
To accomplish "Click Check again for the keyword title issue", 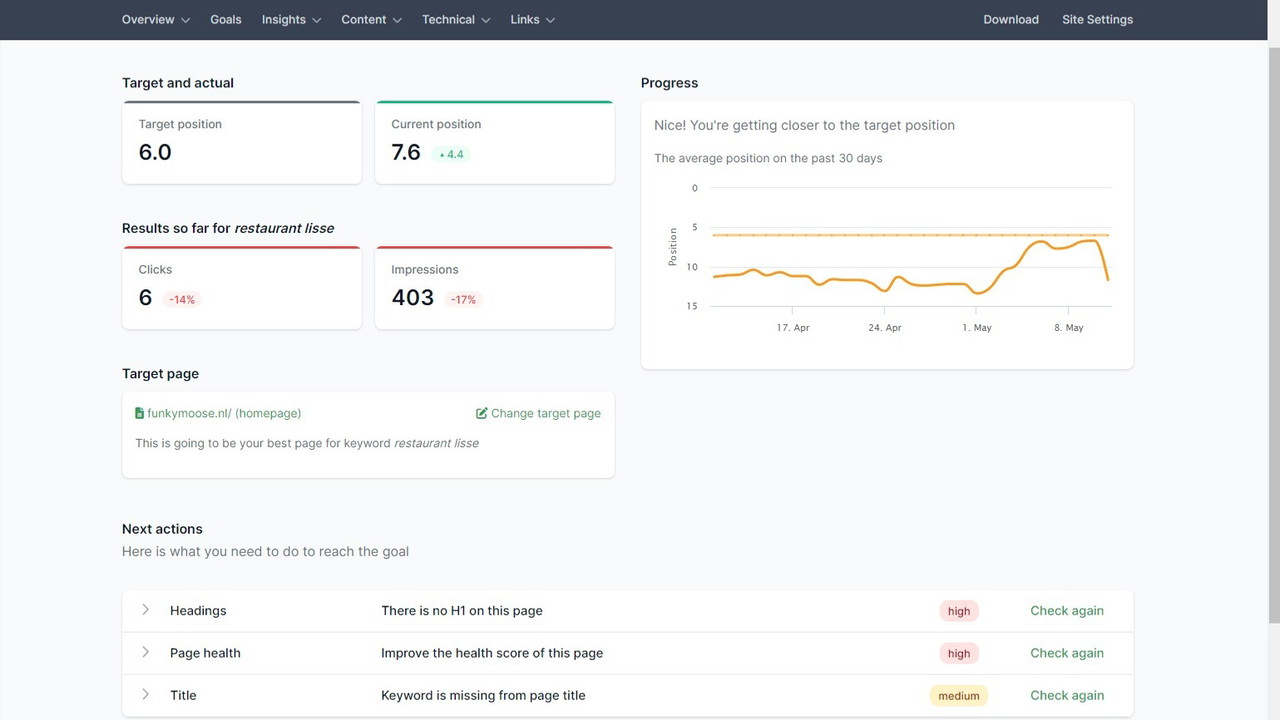I will click(1066, 695).
